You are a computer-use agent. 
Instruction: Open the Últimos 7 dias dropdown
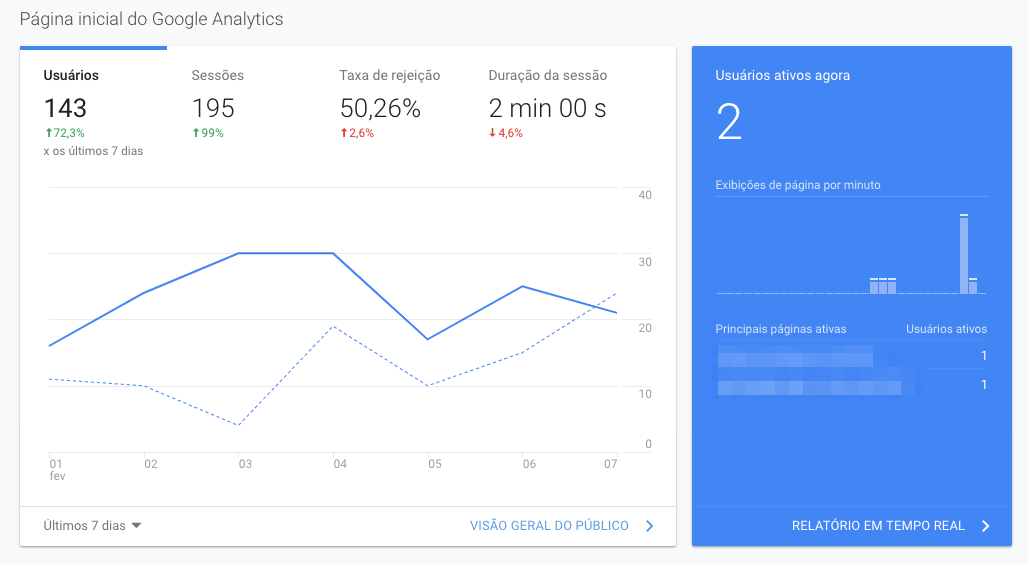click(92, 525)
